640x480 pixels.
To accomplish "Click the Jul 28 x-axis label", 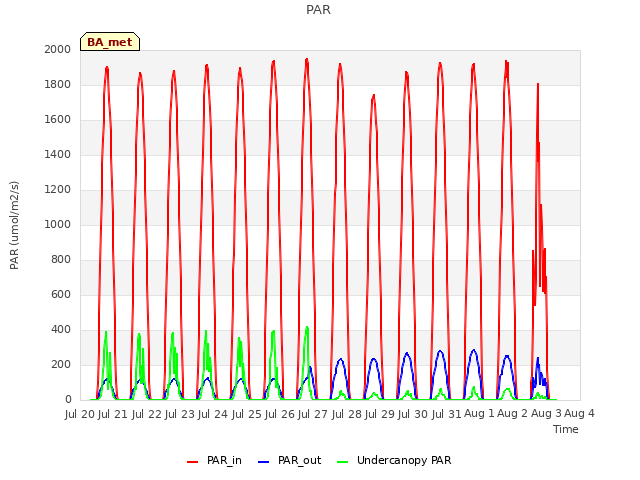I will pos(347,414).
